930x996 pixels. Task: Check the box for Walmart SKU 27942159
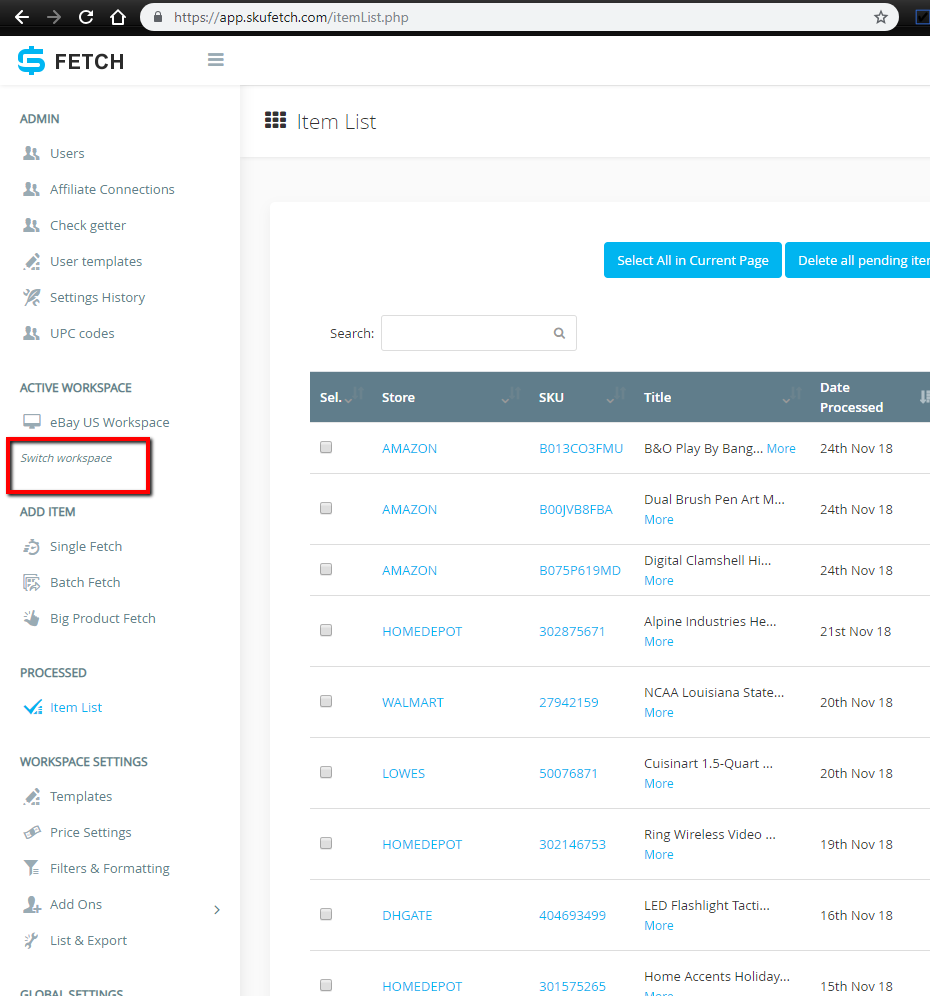coord(326,701)
